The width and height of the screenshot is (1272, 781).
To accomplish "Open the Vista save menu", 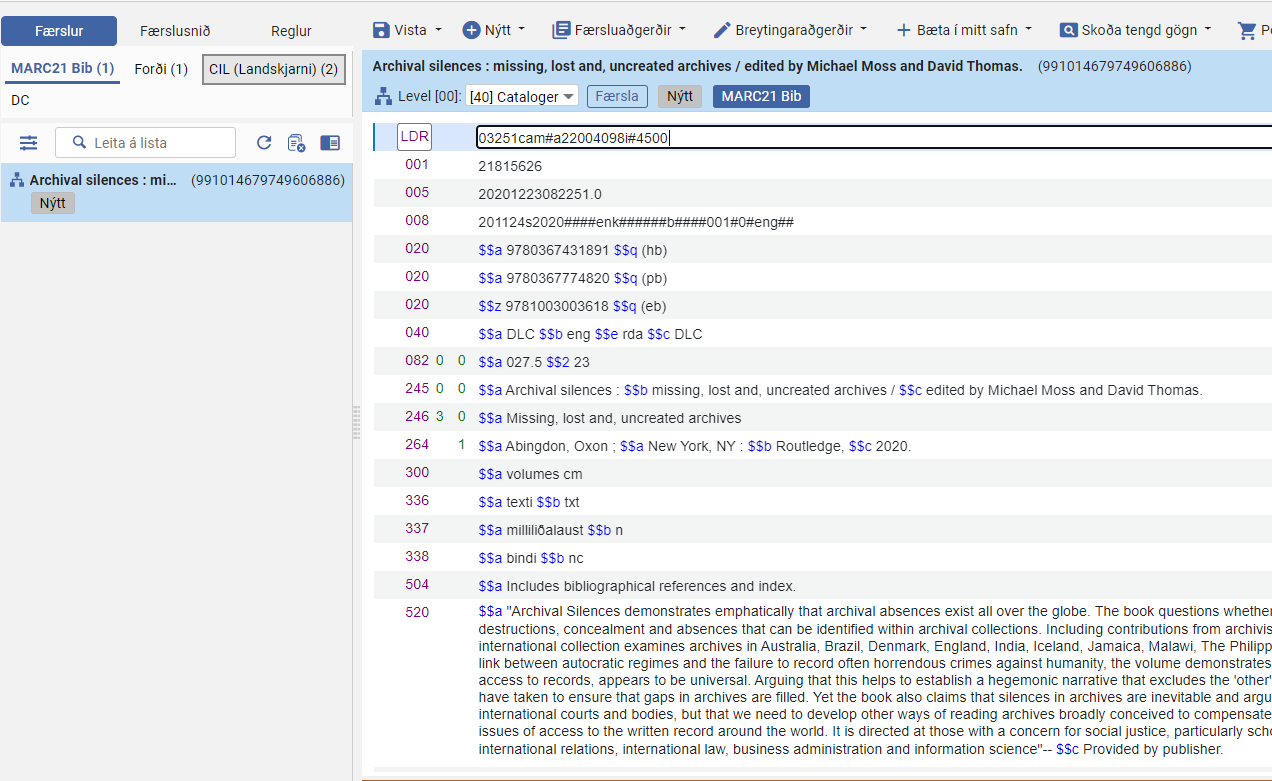I will pyautogui.click(x=407, y=30).
